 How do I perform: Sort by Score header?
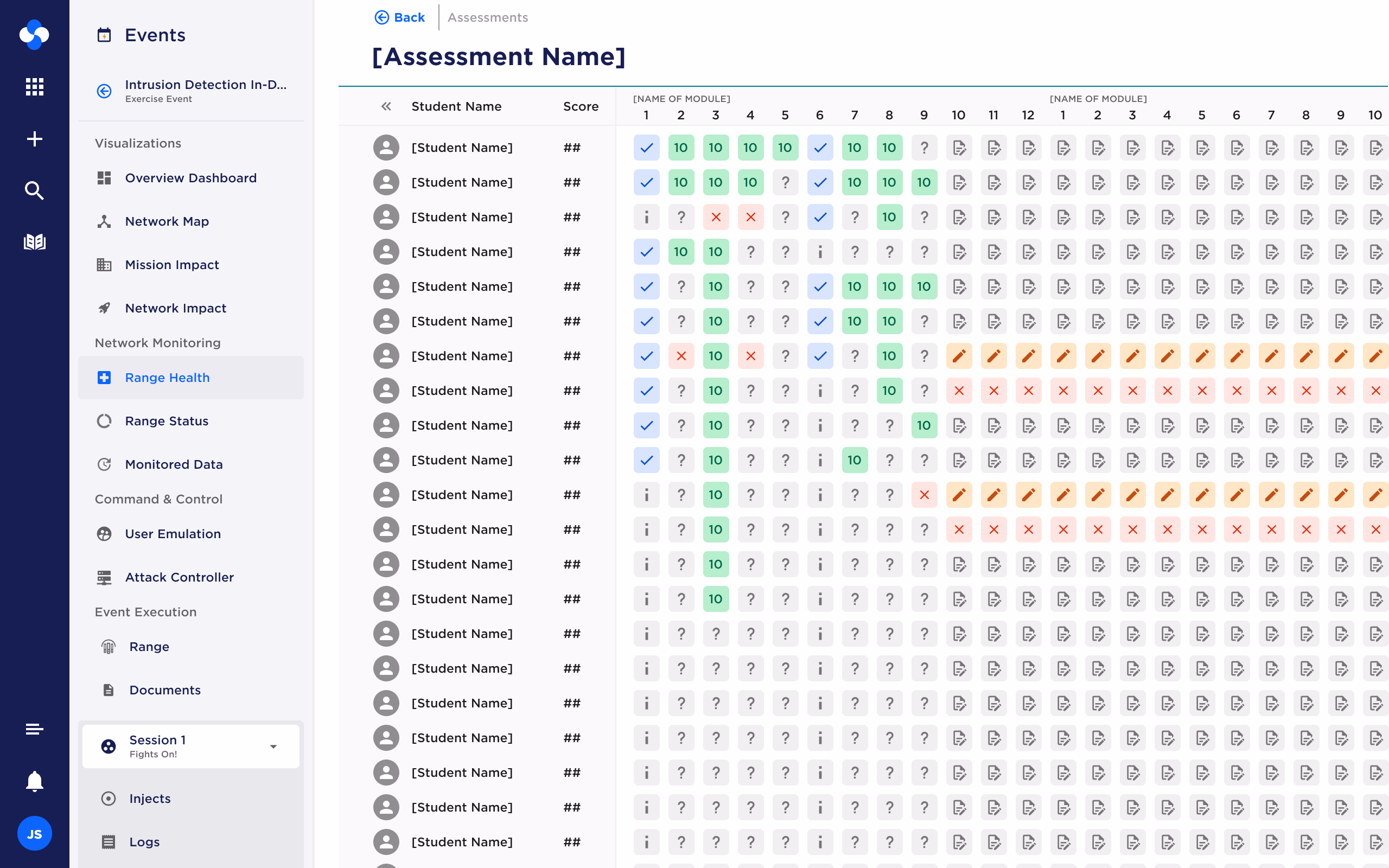(x=581, y=106)
